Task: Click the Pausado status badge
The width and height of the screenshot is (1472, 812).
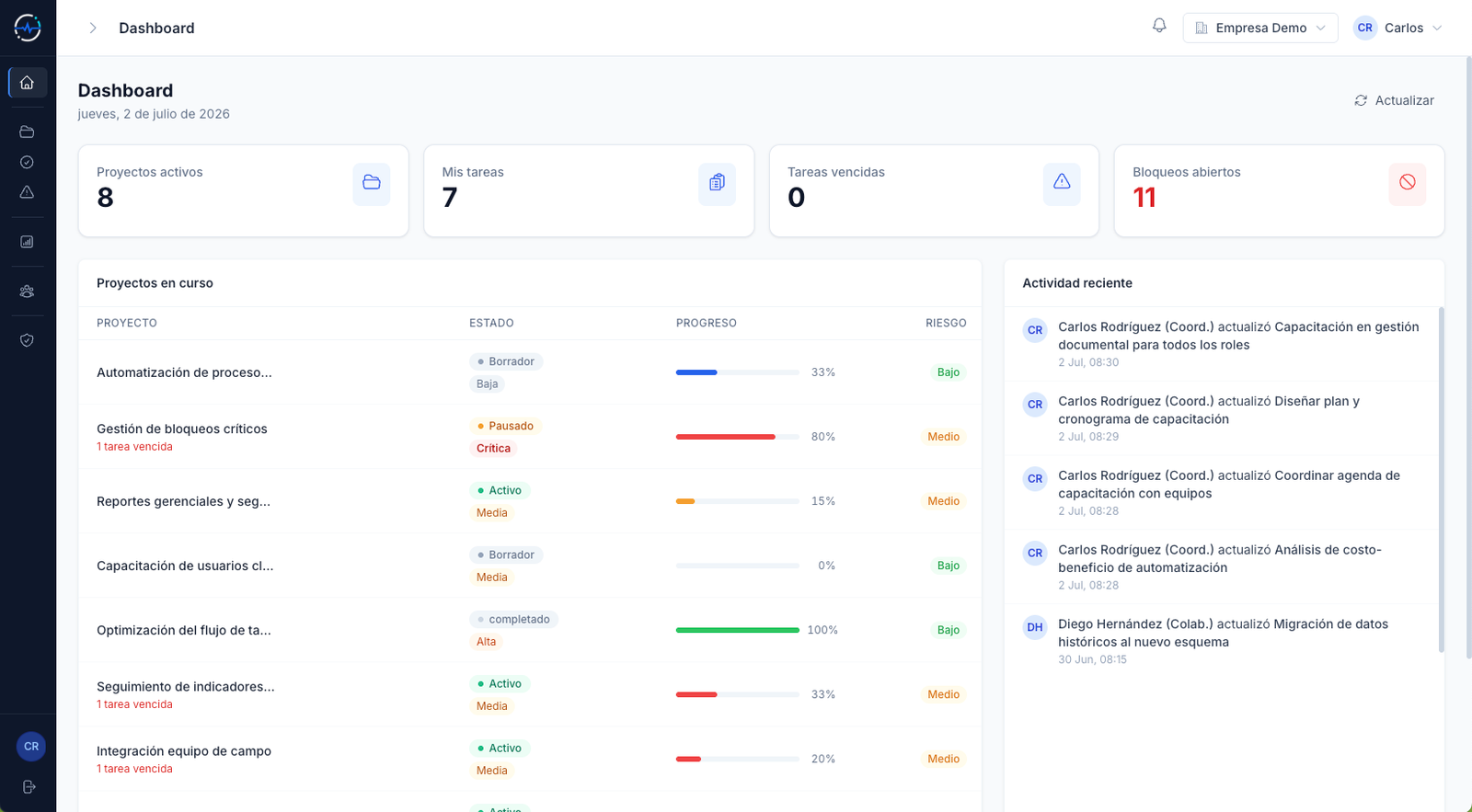Action: coord(505,426)
